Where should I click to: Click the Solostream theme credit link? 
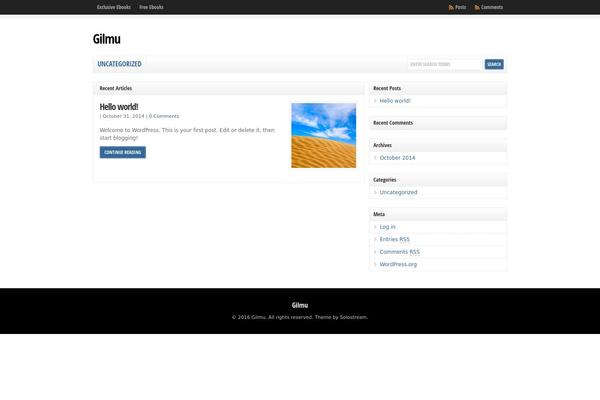click(x=353, y=317)
